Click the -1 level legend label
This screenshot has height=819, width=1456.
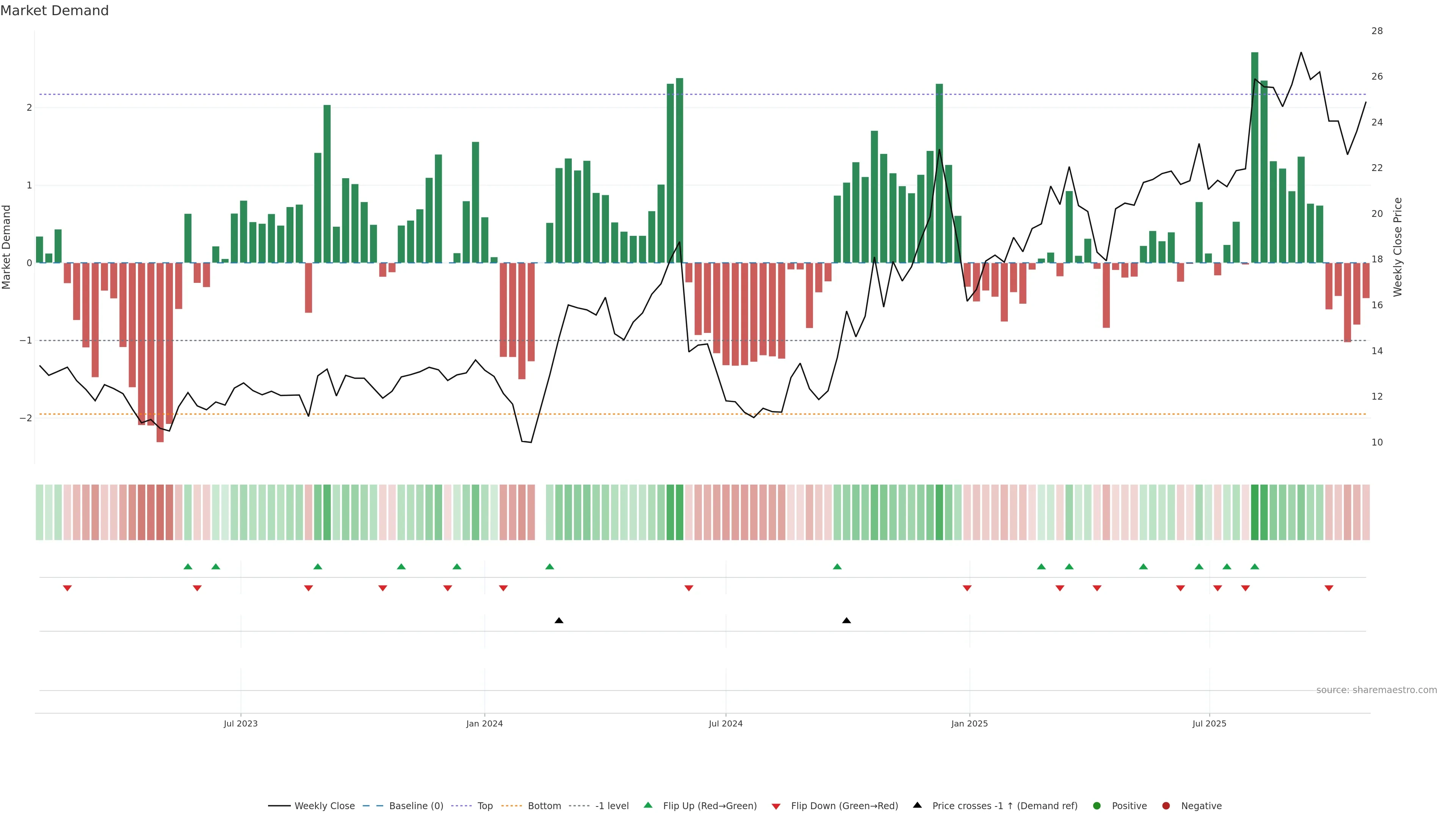tap(612, 806)
